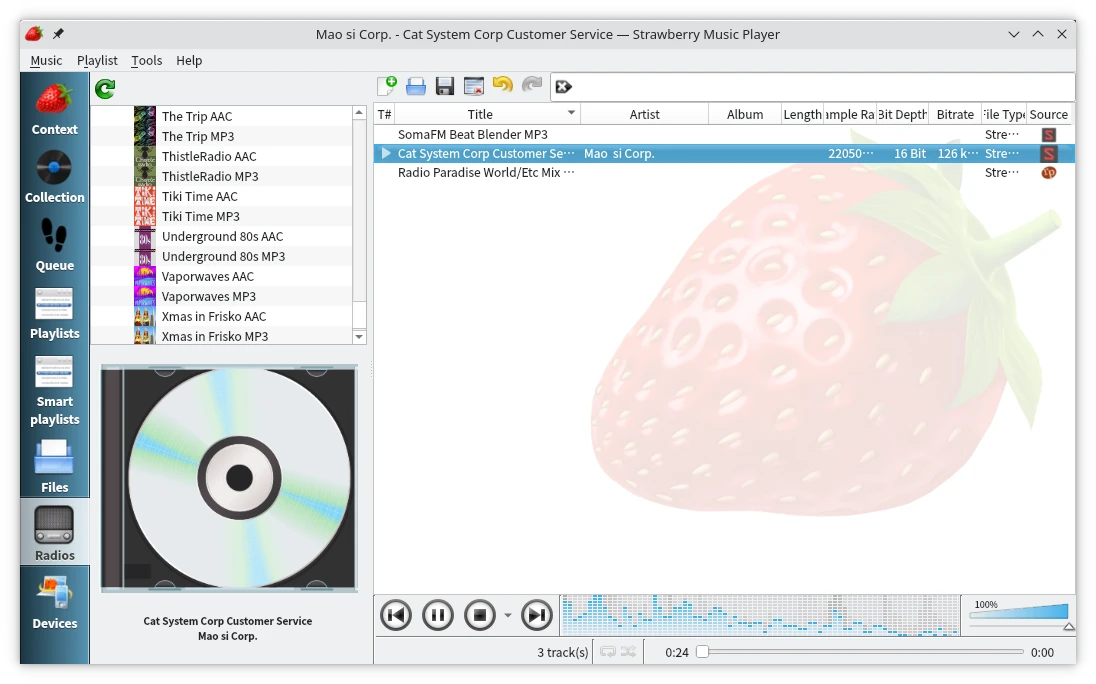Open the stop button dropdown arrow
1096x684 pixels.
pyautogui.click(x=508, y=616)
